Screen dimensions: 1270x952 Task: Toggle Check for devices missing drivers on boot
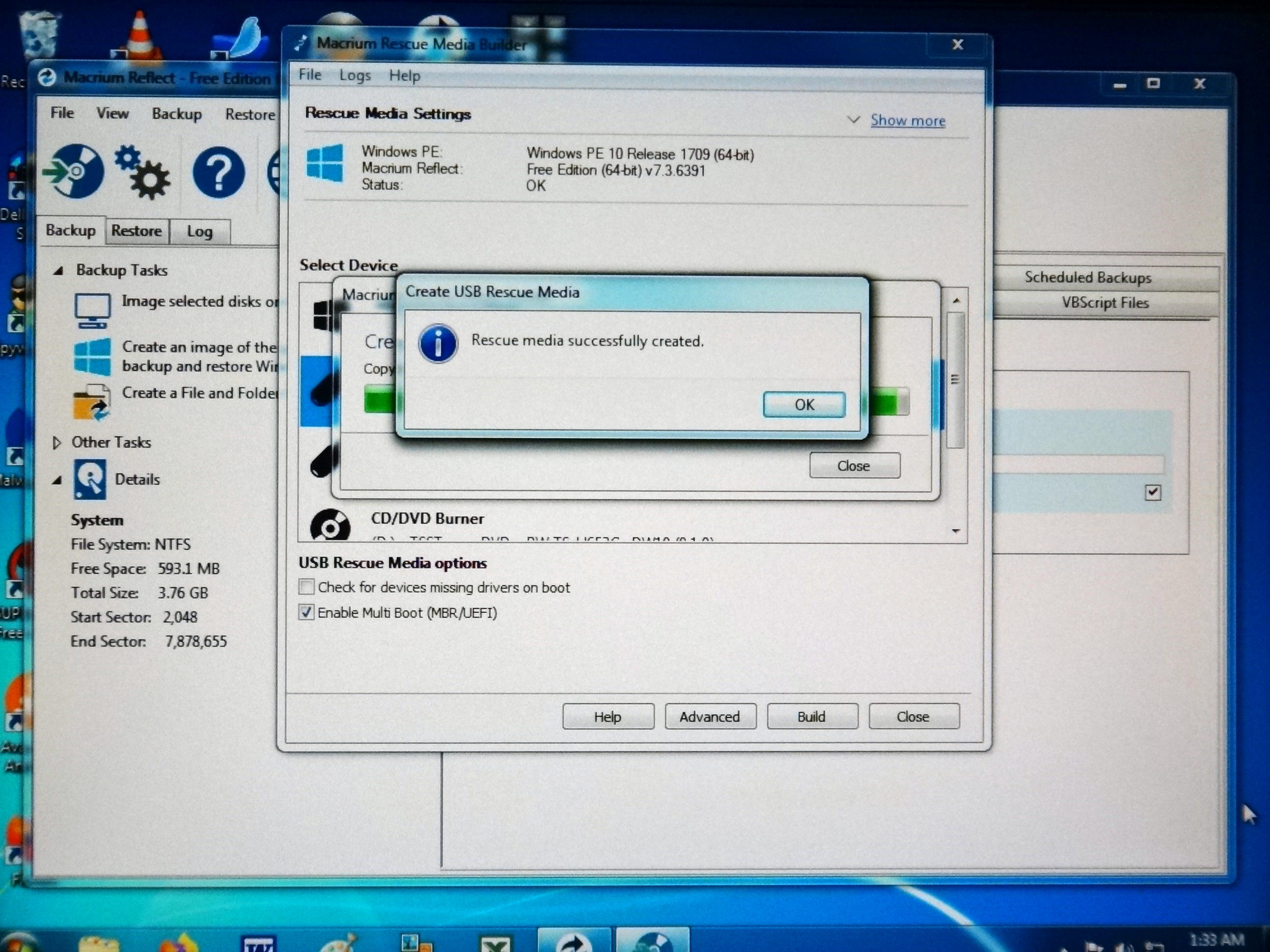click(x=307, y=587)
